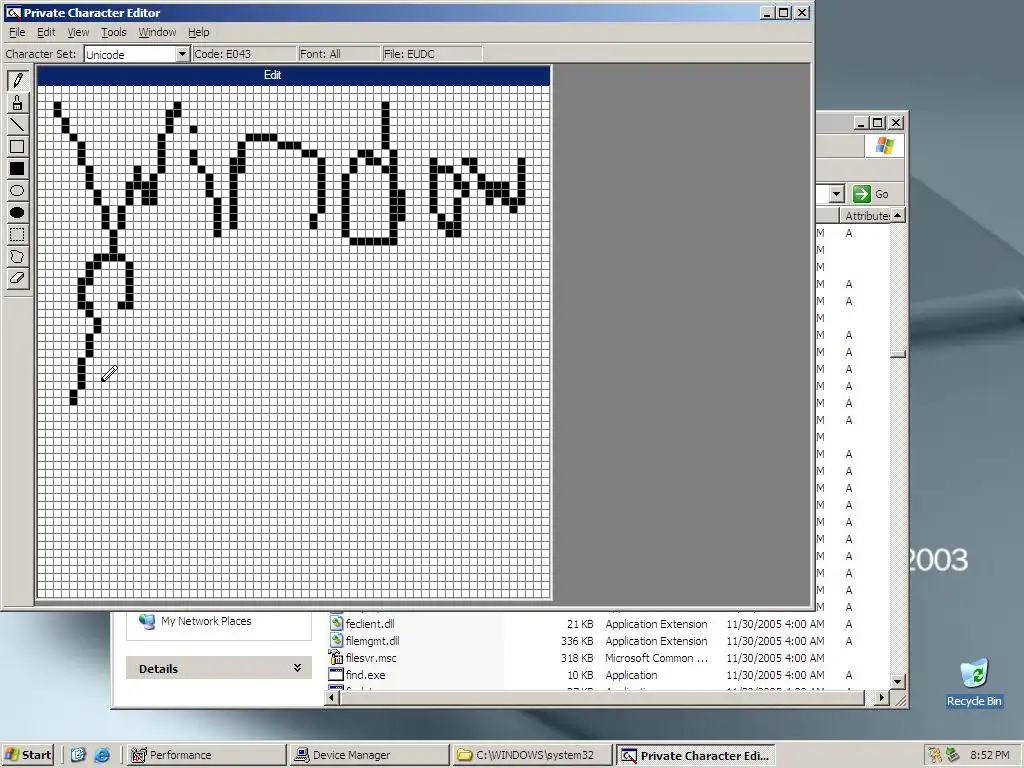The width and height of the screenshot is (1024, 768).
Task: Launch Internet Explorer from Quick Launch
Action: click(x=102, y=755)
